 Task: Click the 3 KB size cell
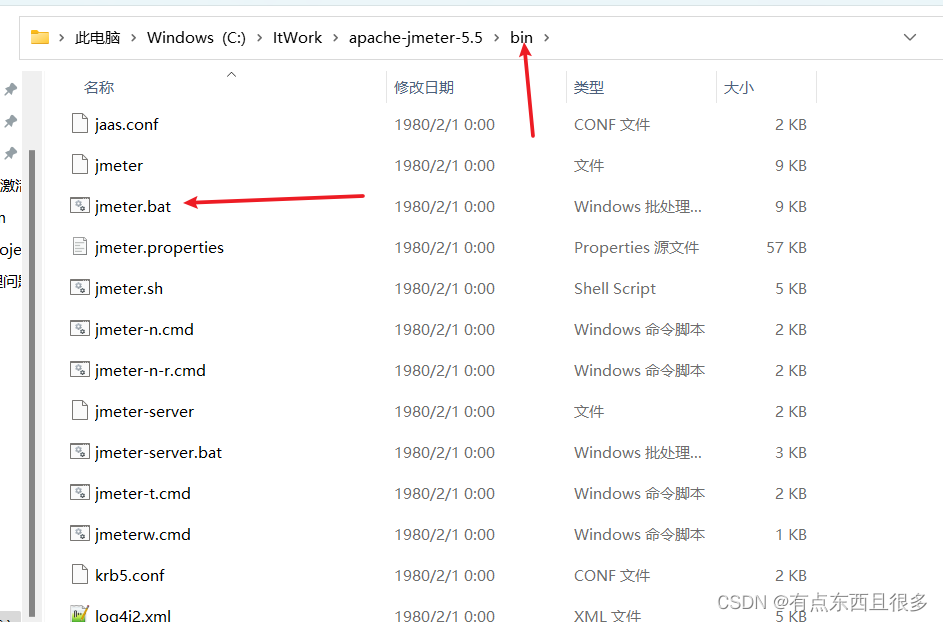pos(791,452)
